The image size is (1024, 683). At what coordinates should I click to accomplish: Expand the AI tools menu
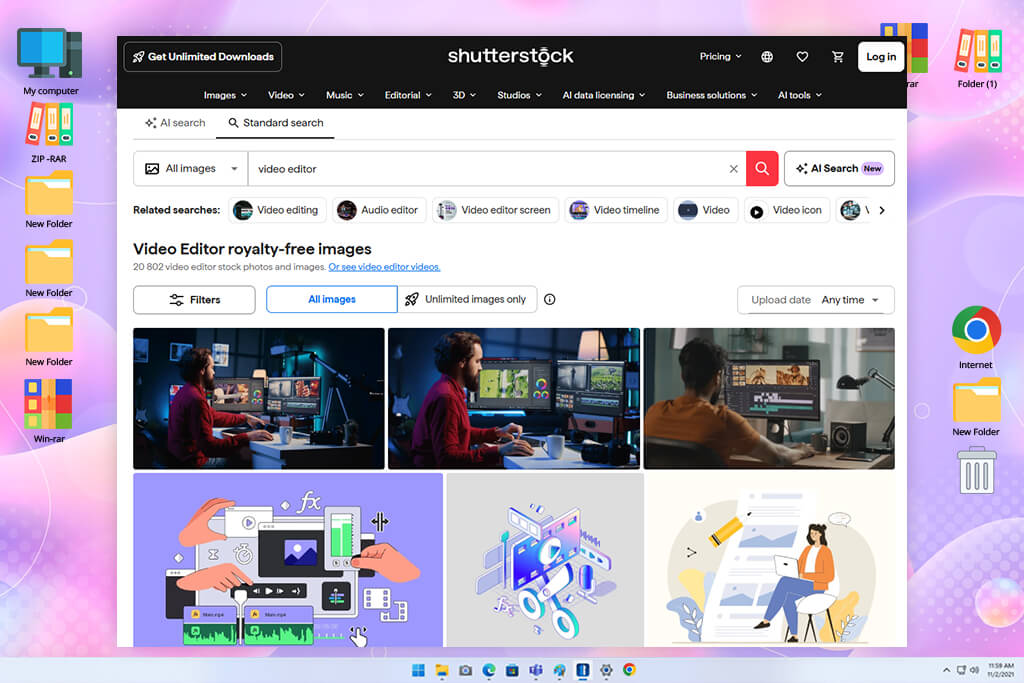point(800,95)
